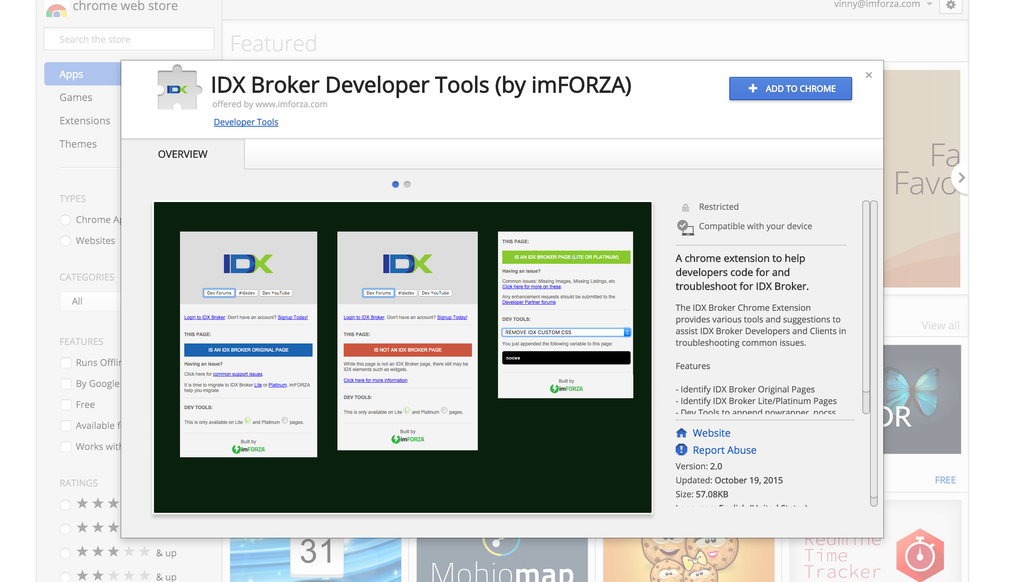Open the vinny@imforza.com account dropdown
The height and width of the screenshot is (582, 1024).
click(882, 5)
